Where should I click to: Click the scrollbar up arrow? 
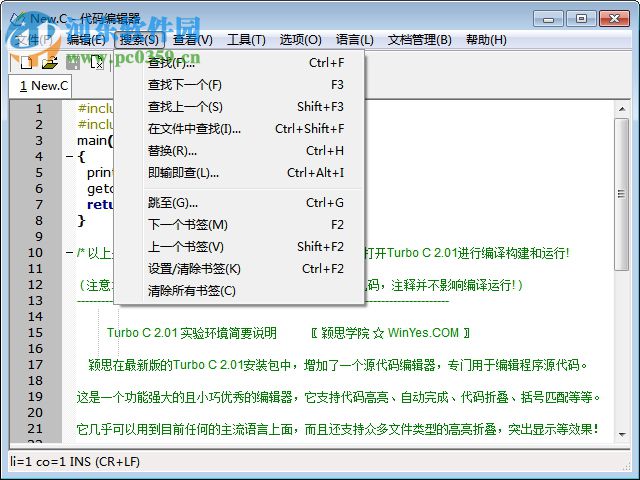622,109
